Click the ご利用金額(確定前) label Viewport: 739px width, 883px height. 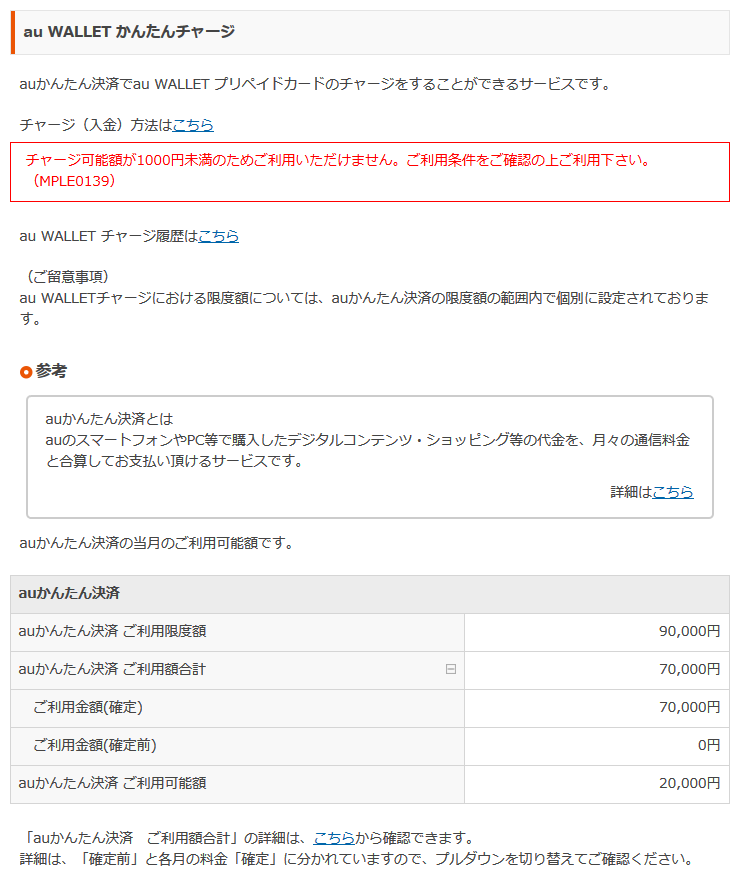95,745
